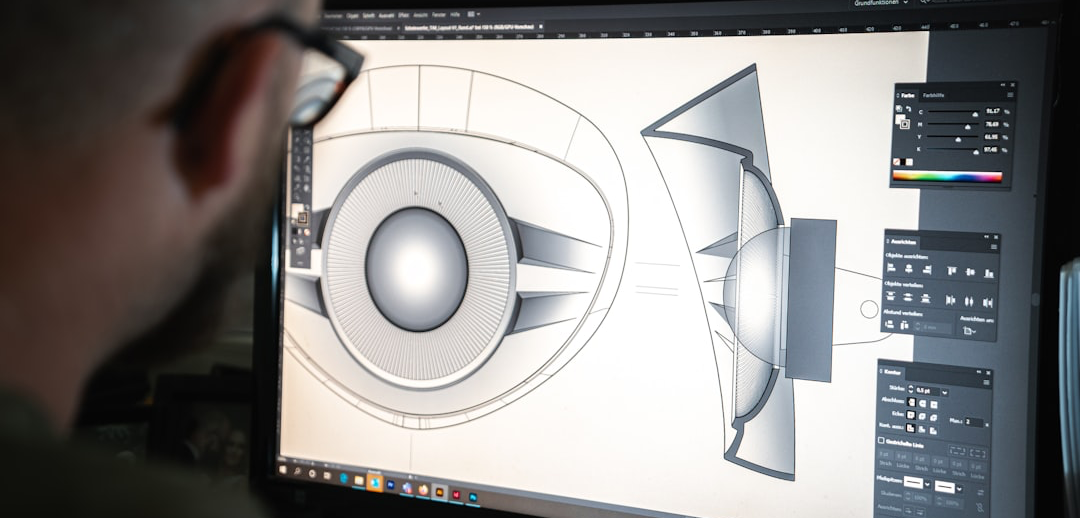
Task: Open Photoshop from the Windows taskbar
Action: (x=473, y=496)
